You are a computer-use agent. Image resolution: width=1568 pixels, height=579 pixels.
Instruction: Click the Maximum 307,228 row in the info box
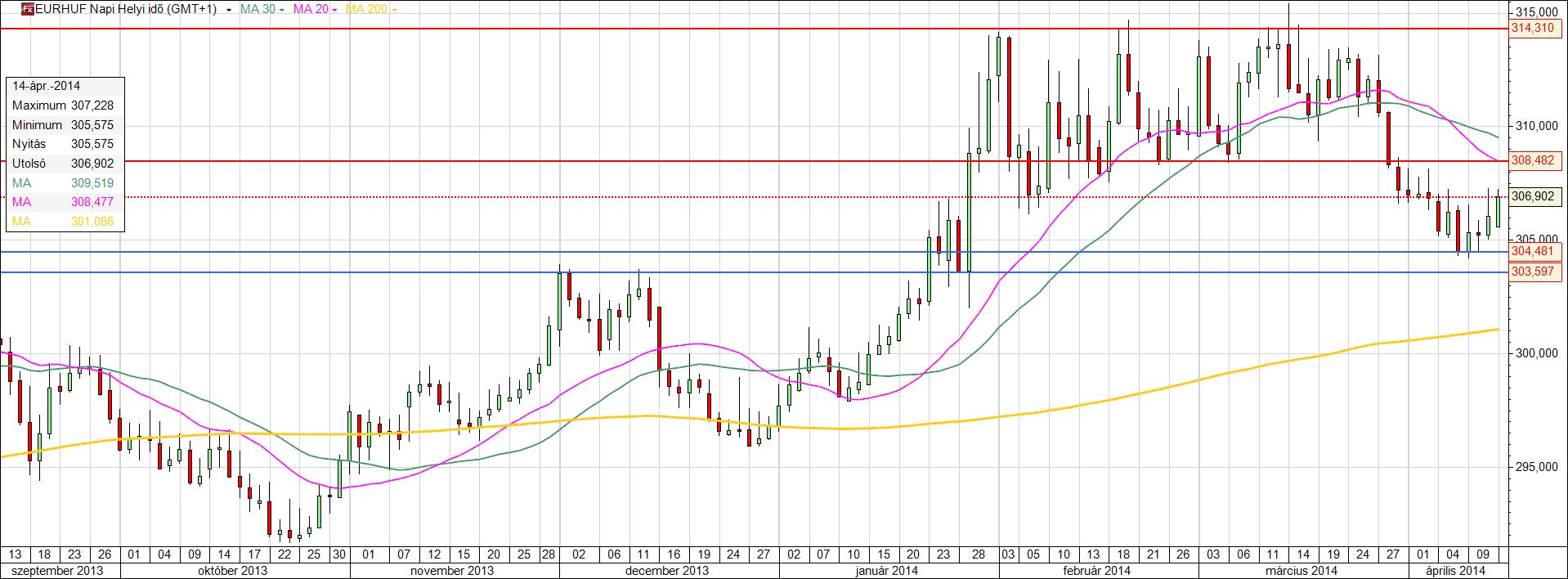click(64, 105)
